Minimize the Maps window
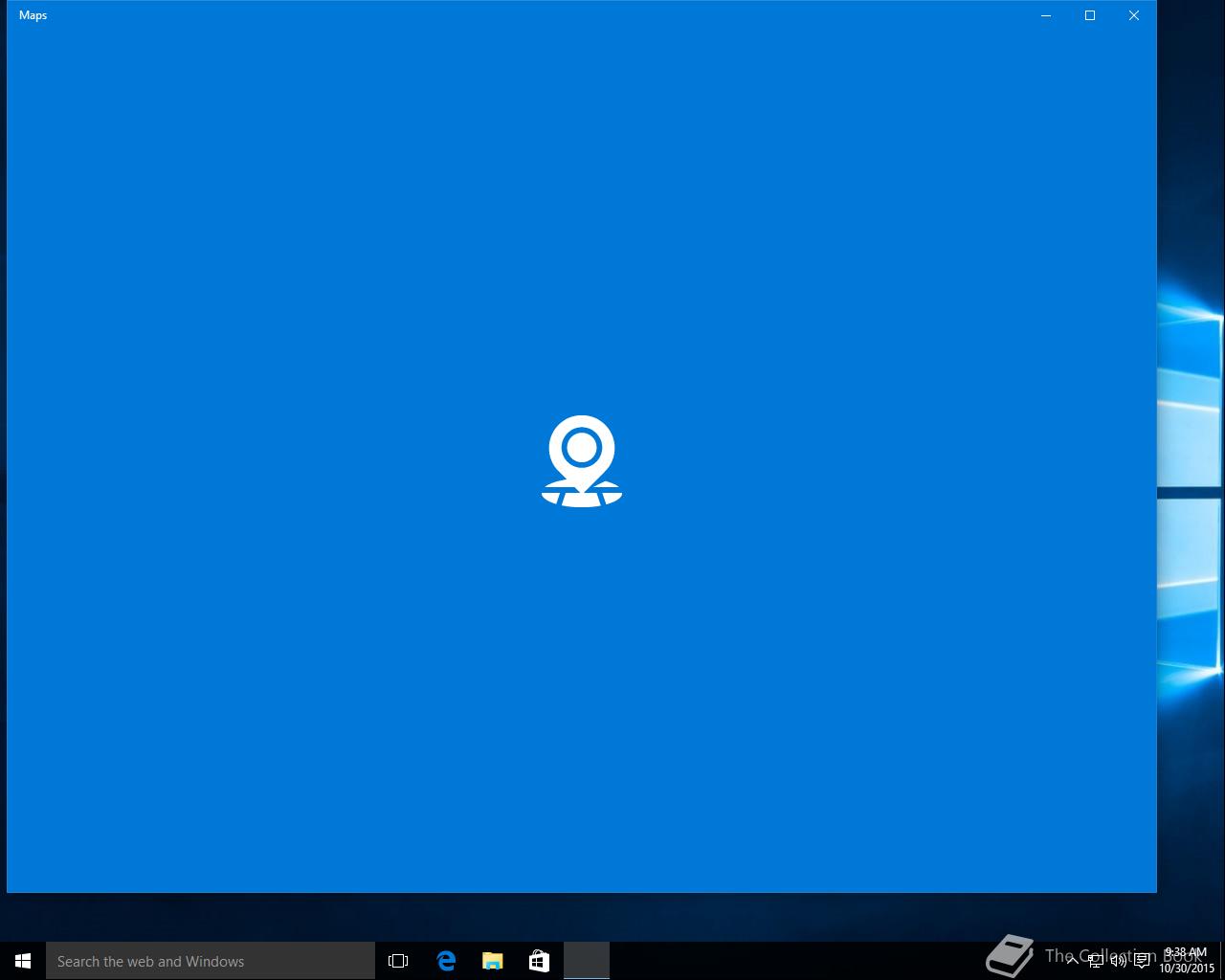 click(x=1046, y=15)
